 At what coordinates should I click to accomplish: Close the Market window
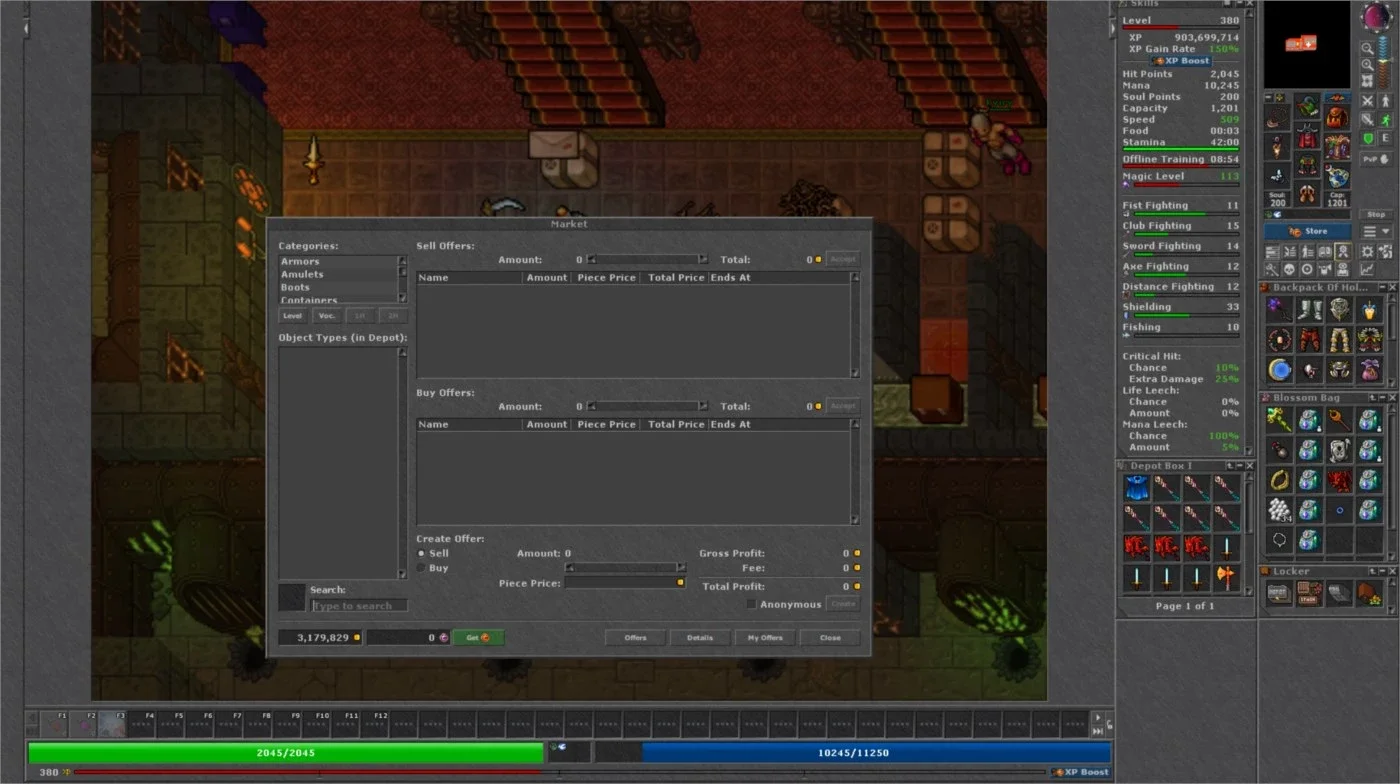[830, 637]
